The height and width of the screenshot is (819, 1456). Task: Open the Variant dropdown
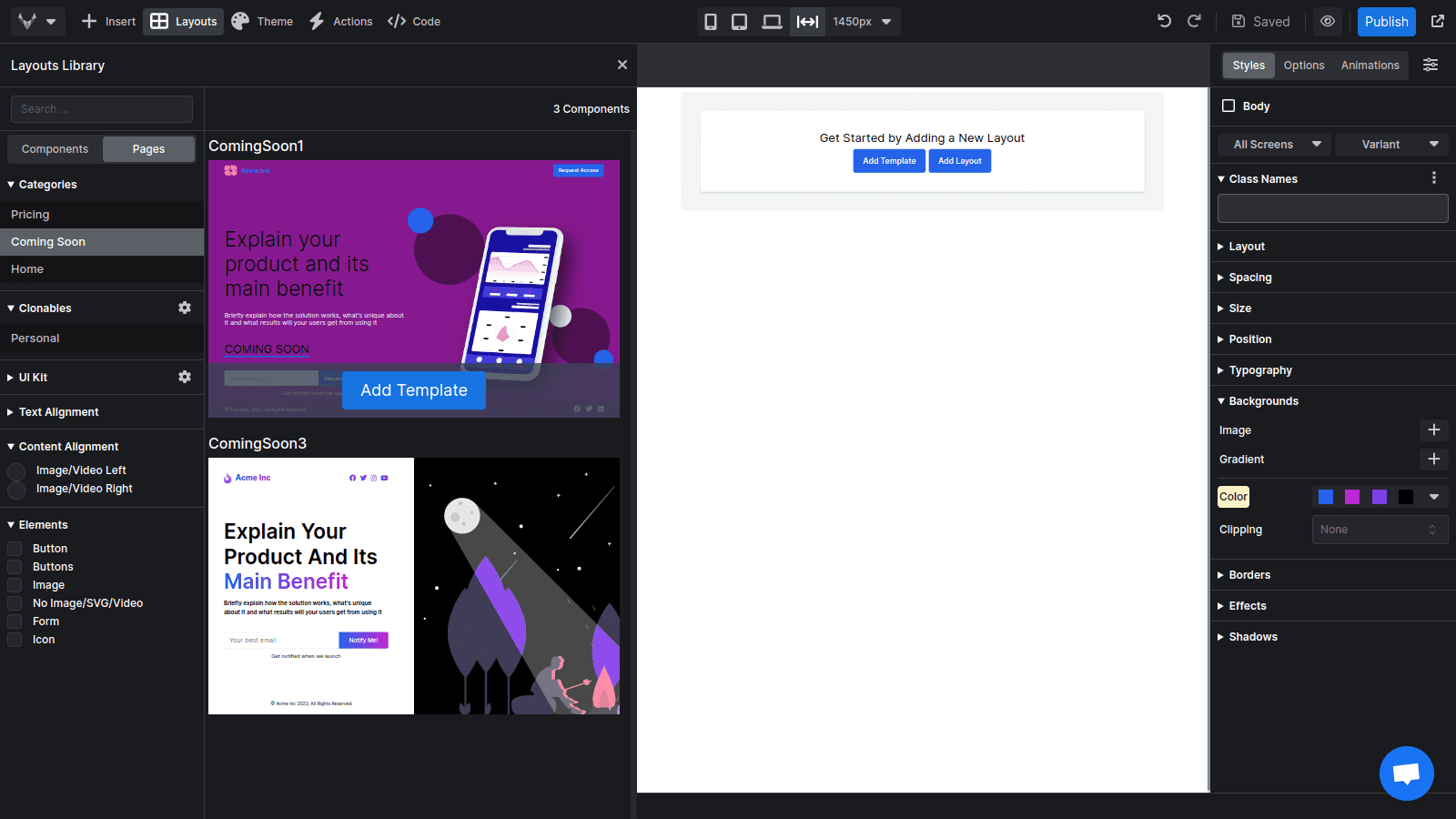(x=1391, y=145)
